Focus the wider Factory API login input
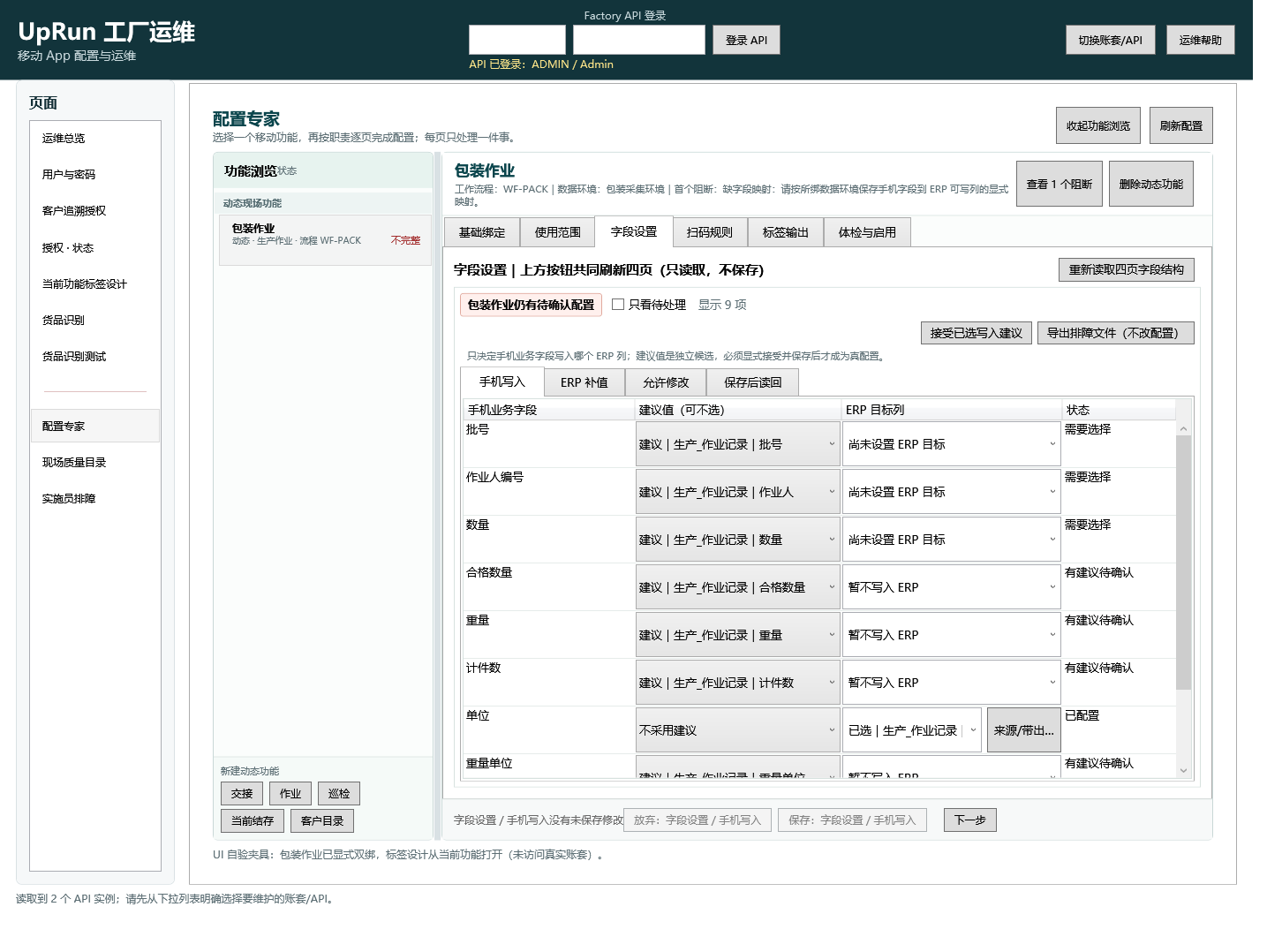Image resolution: width=1267 pixels, height=952 pixels. pyautogui.click(x=639, y=40)
